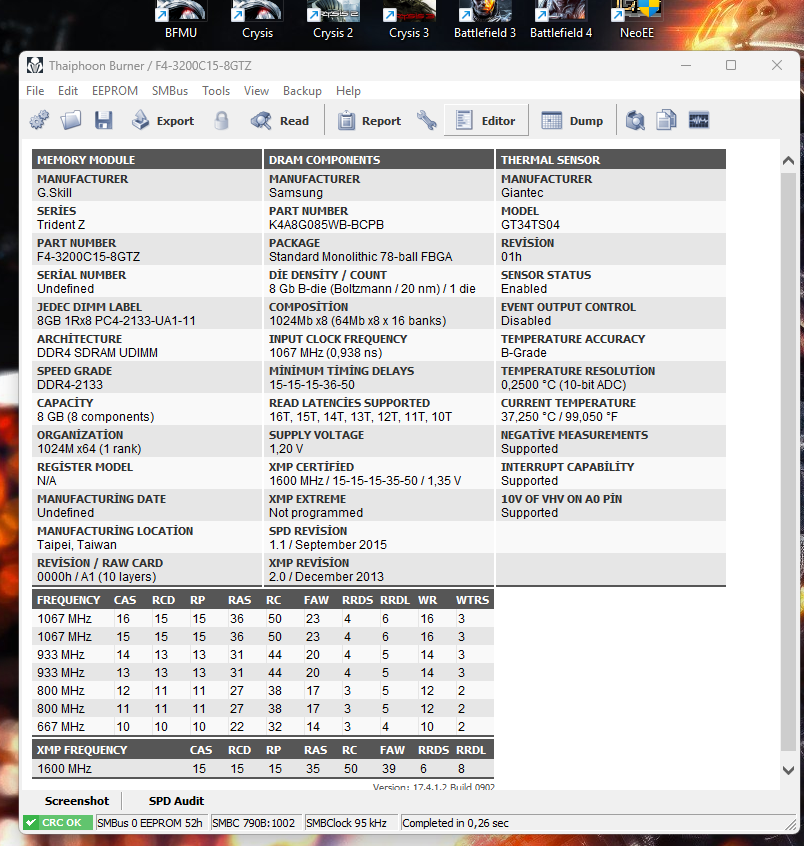Open the Battlefield 3 desktop shortcut
This screenshot has width=804, height=846.
tap(485, 20)
